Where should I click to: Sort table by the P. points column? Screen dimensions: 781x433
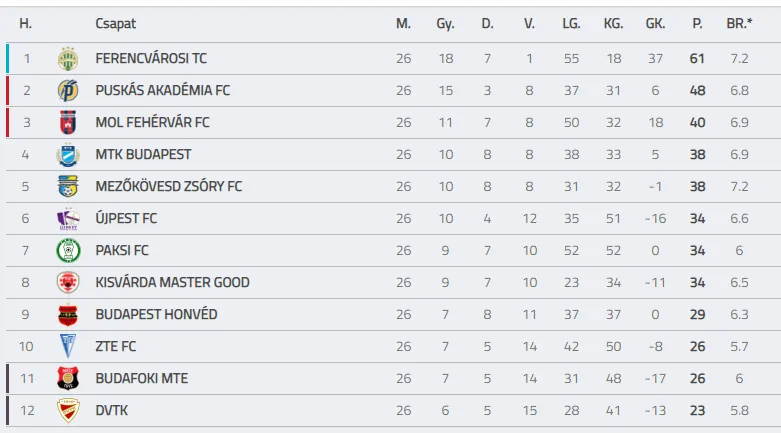697,23
